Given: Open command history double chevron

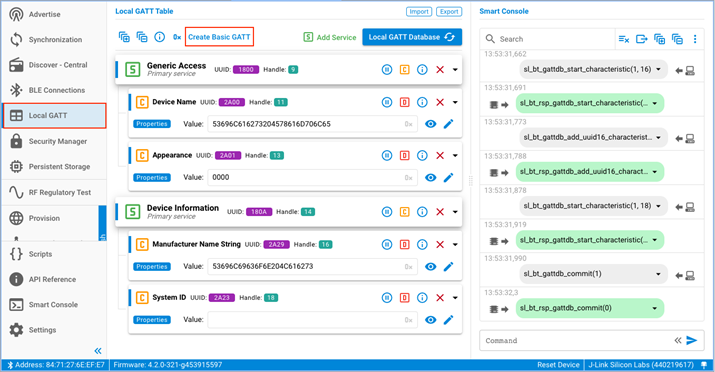Looking at the screenshot, I should (678, 341).
